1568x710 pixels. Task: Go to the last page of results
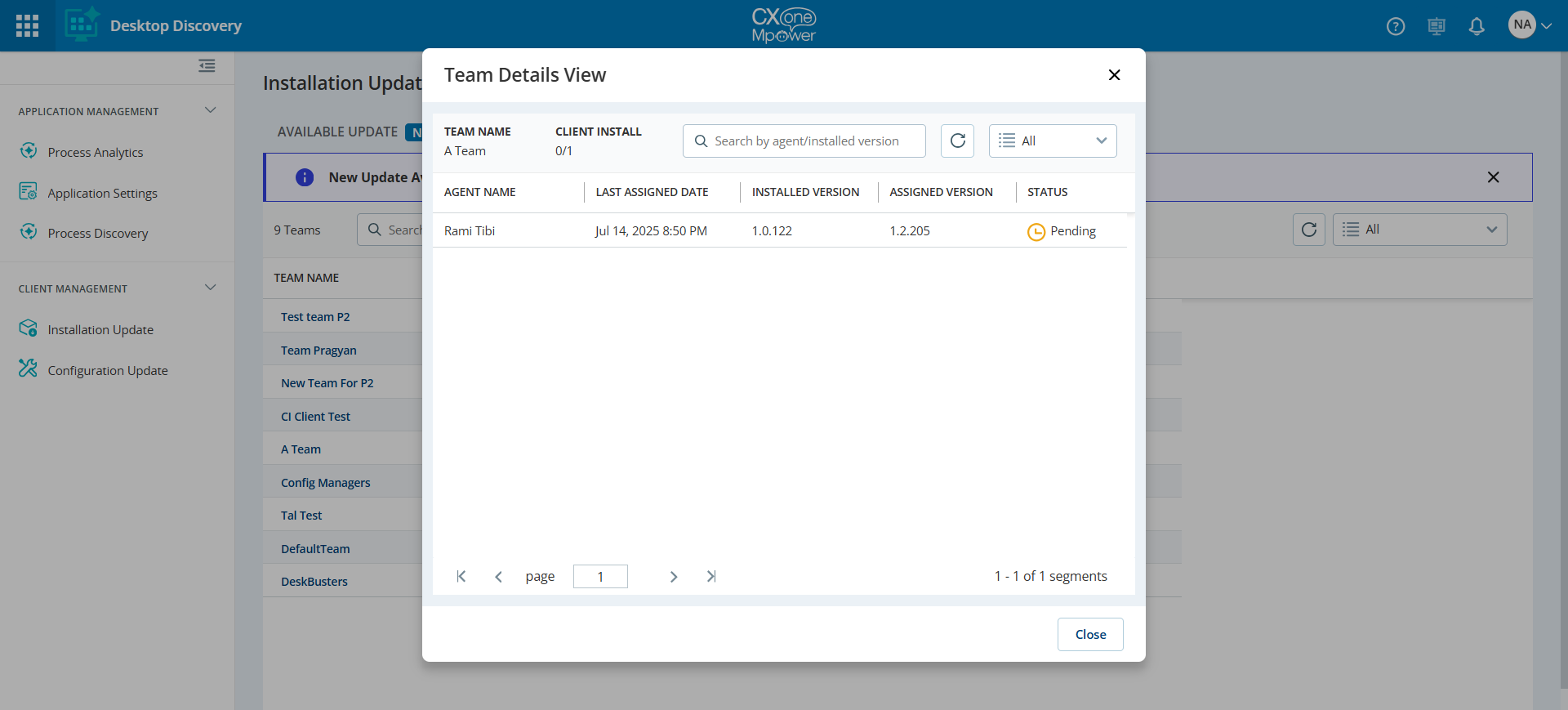click(711, 577)
